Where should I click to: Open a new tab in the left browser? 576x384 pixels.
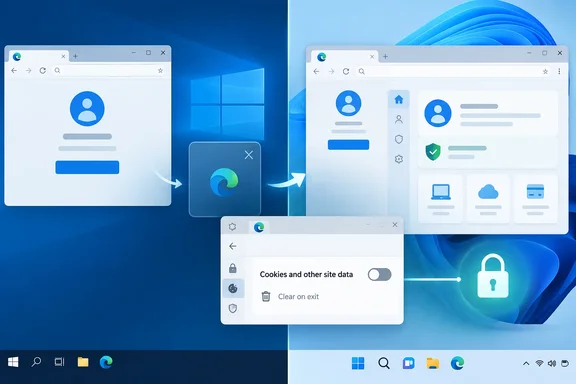pos(75,56)
